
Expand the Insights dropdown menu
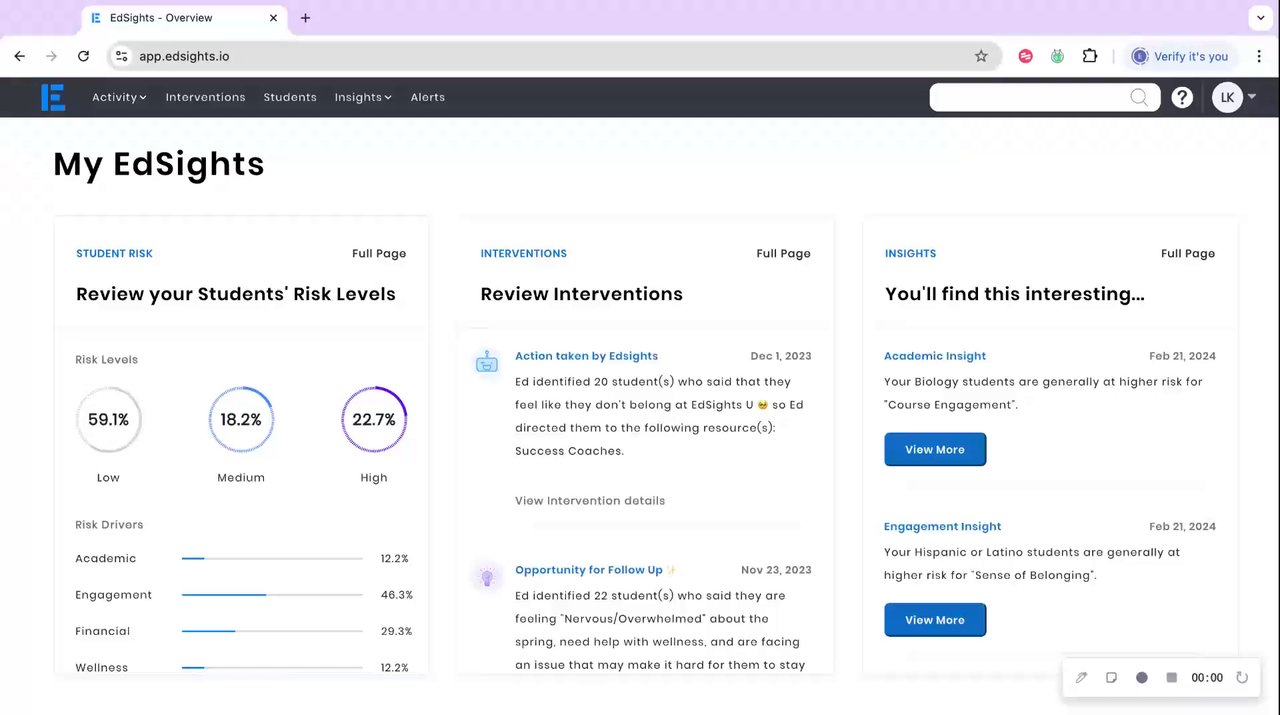pos(363,97)
